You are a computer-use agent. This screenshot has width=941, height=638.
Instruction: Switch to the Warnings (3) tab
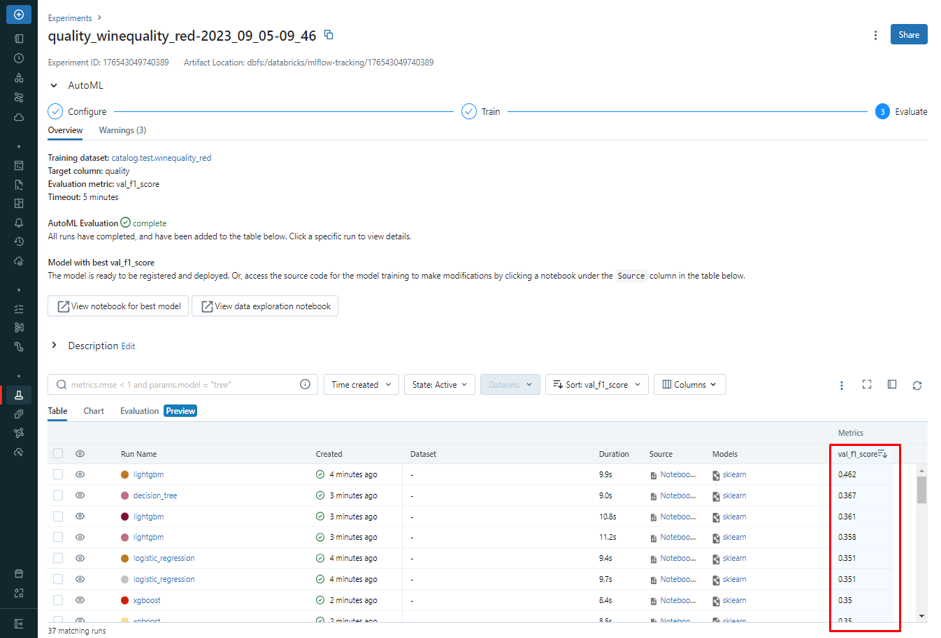pos(122,130)
